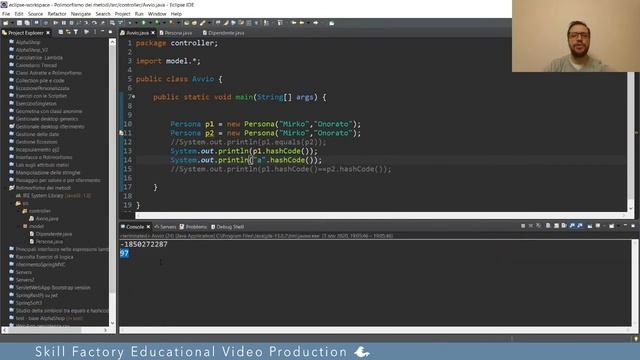
Task: Click the highlighted 97 in console output
Action: [124, 253]
